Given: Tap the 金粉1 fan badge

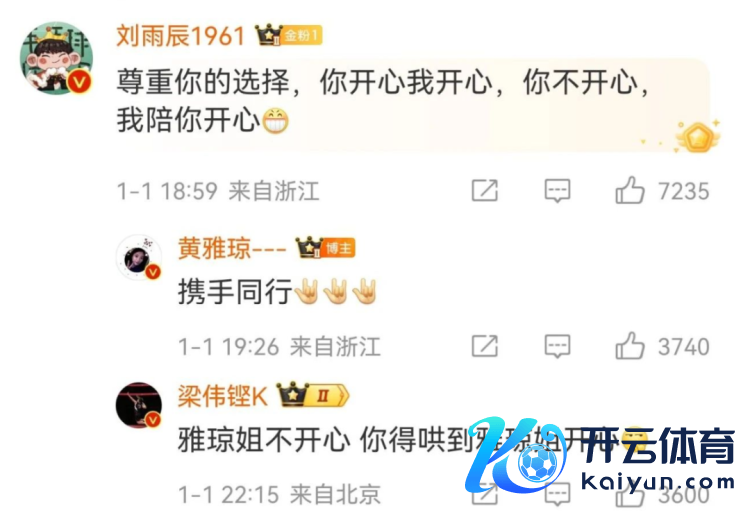Looking at the screenshot, I should [x=302, y=35].
